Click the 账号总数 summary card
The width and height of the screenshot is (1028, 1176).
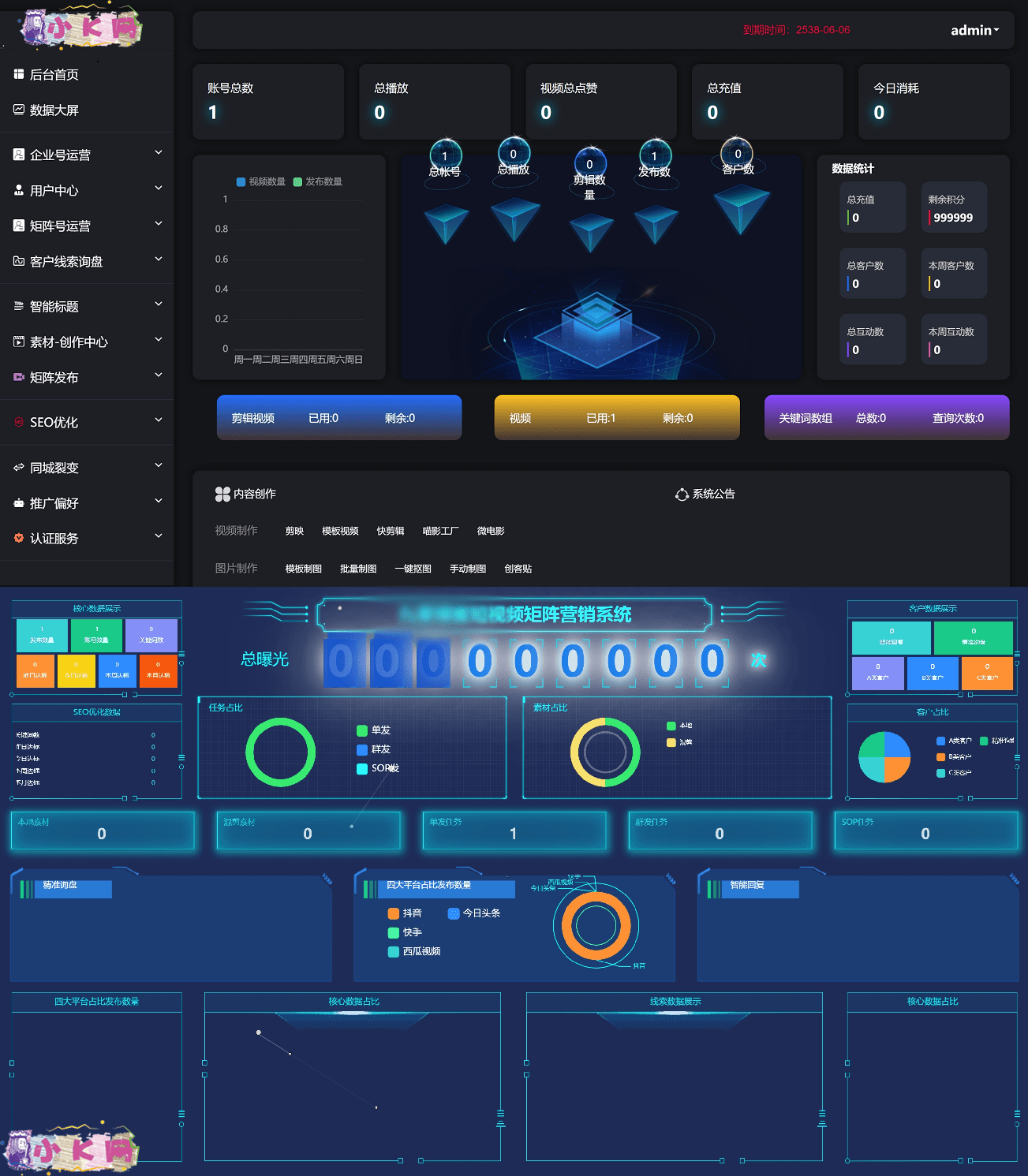pos(268,102)
